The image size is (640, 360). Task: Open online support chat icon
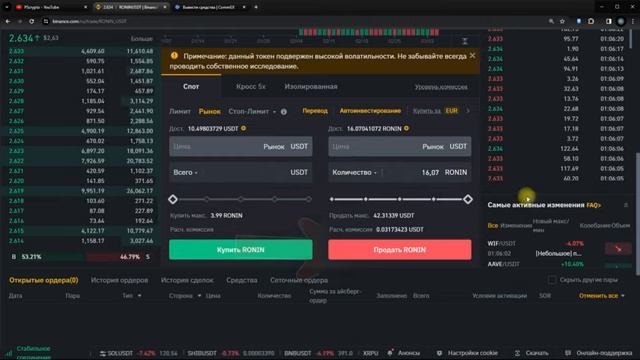(568, 353)
